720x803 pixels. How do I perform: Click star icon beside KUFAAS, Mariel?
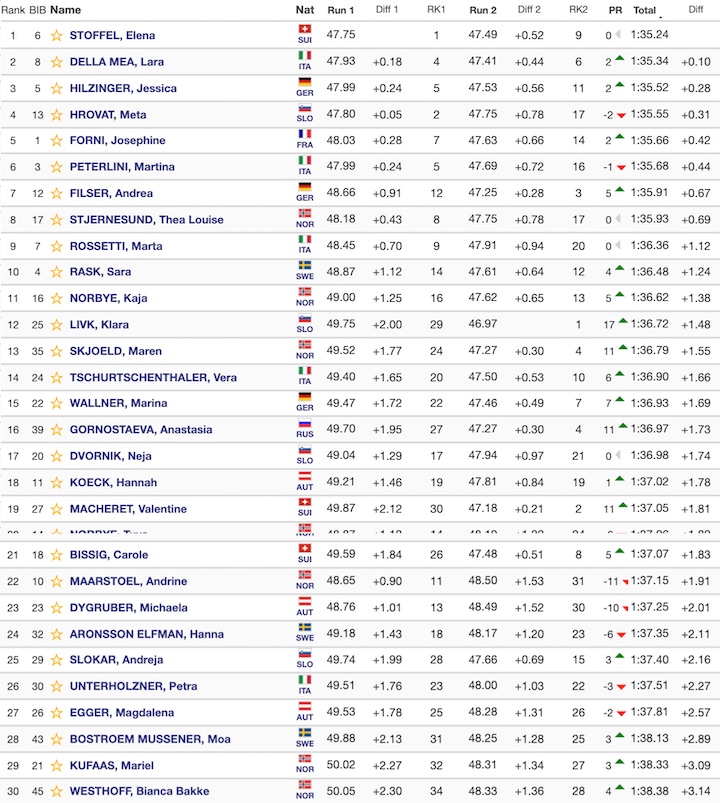pyautogui.click(x=56, y=766)
